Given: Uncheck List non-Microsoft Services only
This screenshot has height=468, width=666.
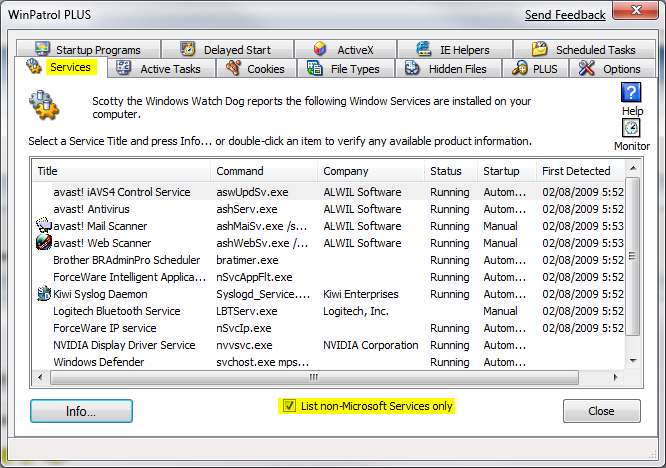Looking at the screenshot, I should tap(290, 406).
